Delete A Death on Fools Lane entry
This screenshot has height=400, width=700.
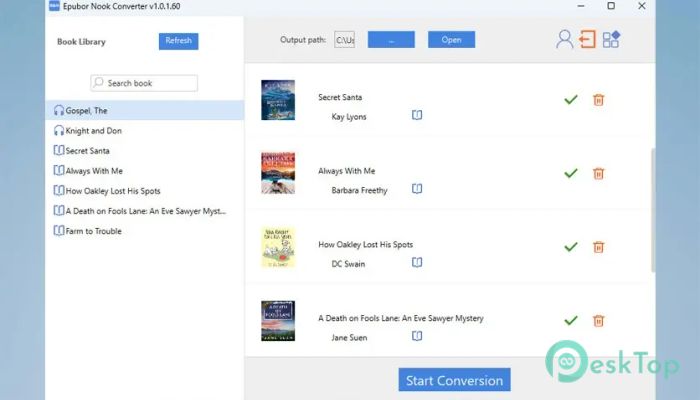(x=599, y=321)
